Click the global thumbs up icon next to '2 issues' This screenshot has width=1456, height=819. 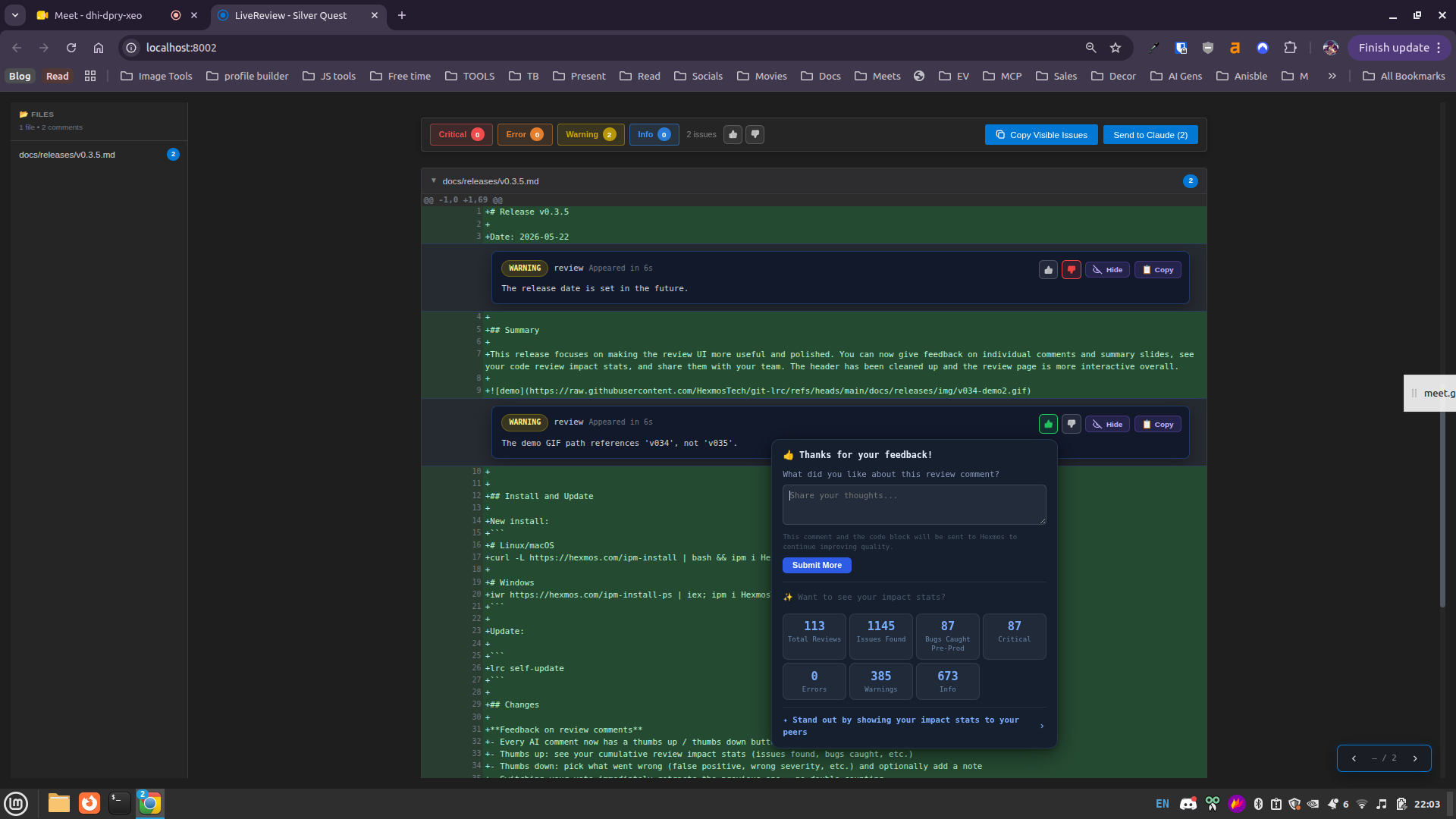pos(733,134)
